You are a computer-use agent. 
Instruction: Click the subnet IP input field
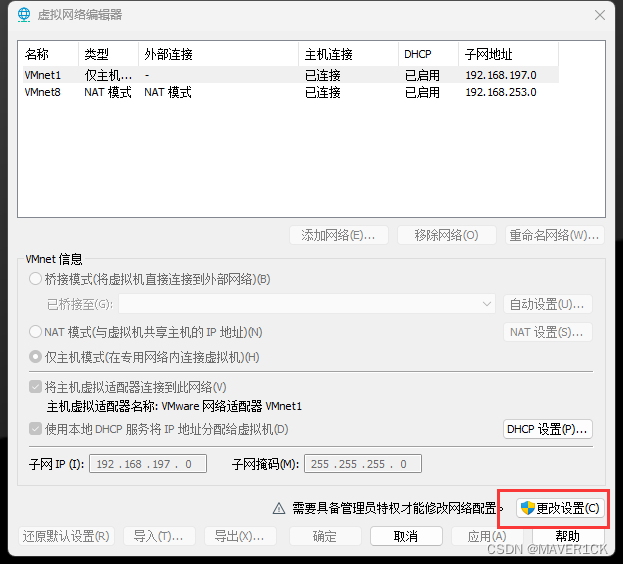tap(148, 464)
